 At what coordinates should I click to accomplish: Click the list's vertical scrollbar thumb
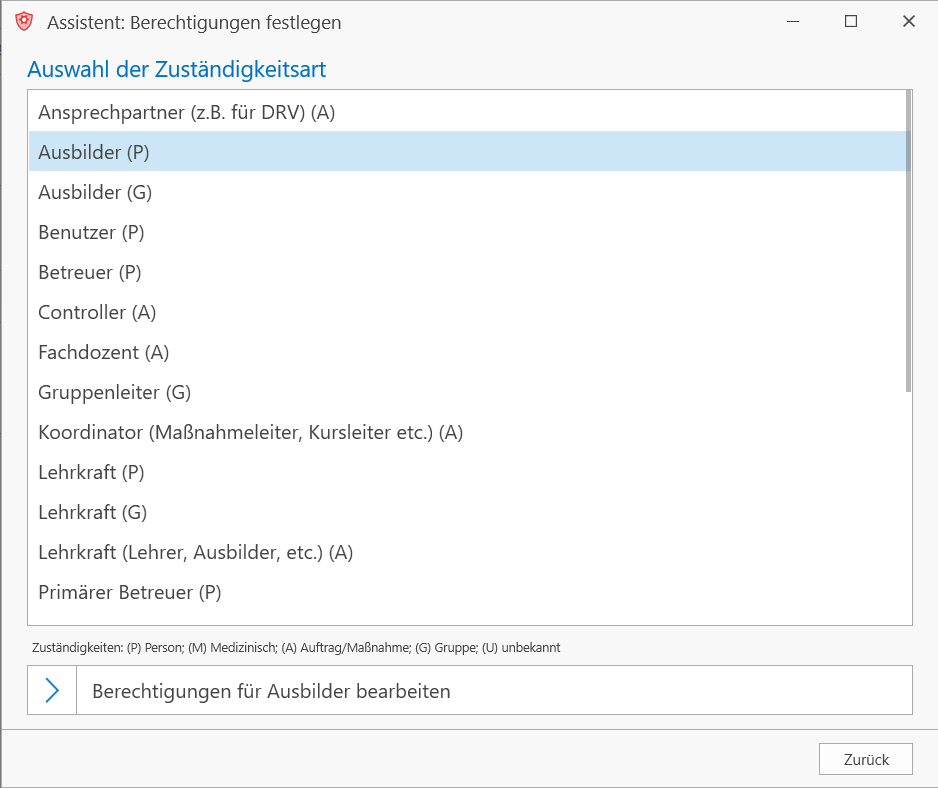click(x=909, y=241)
